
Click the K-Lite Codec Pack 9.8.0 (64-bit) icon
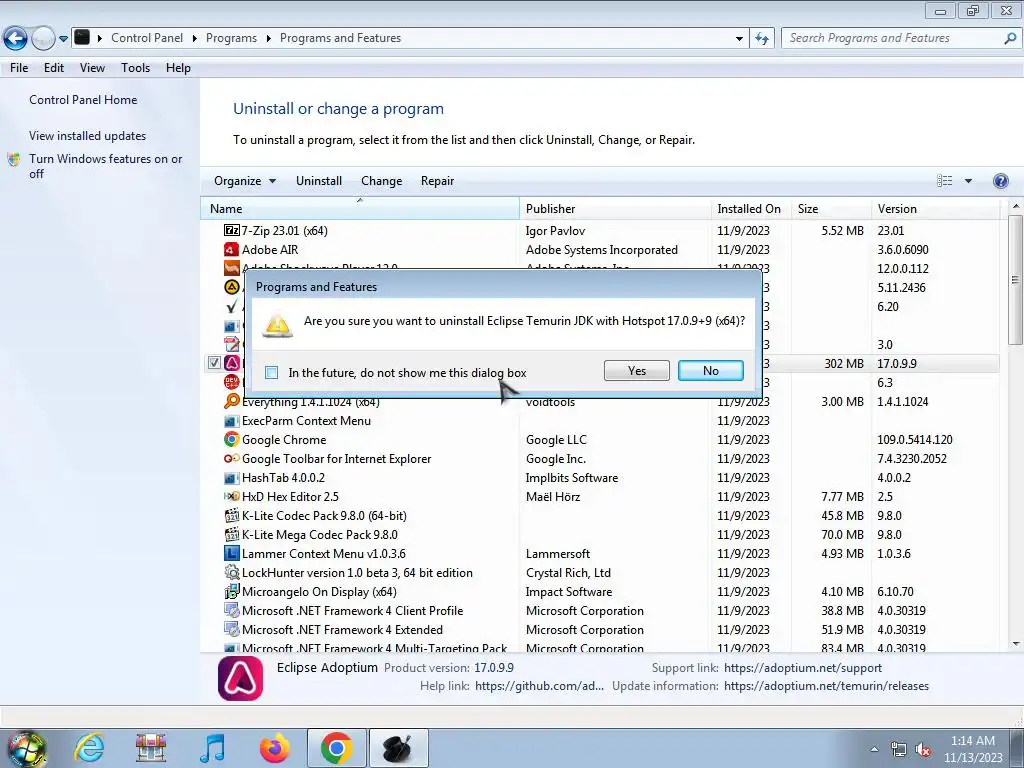(231, 516)
